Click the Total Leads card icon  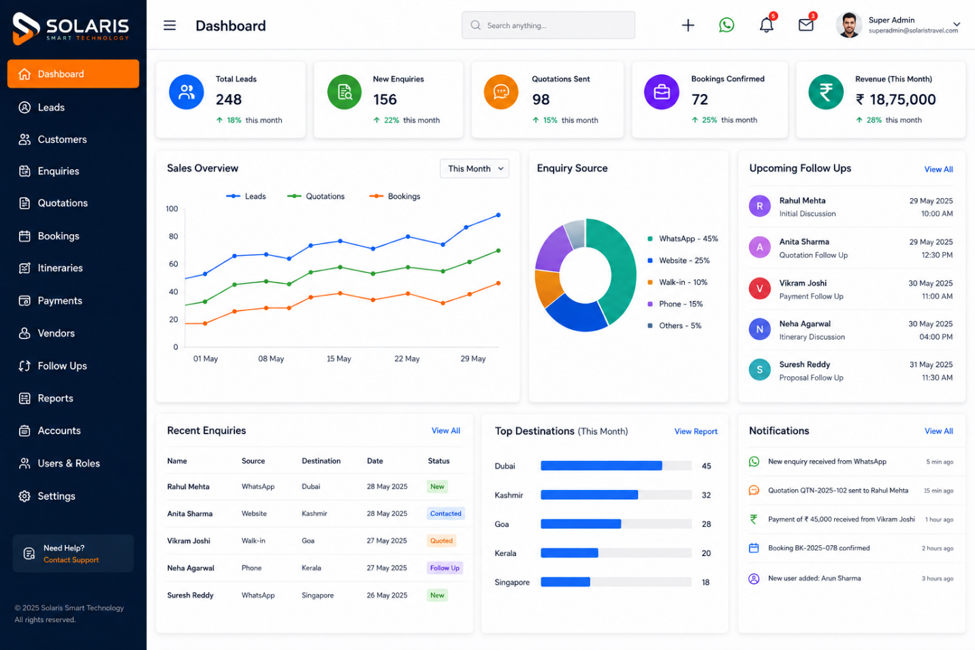(187, 92)
